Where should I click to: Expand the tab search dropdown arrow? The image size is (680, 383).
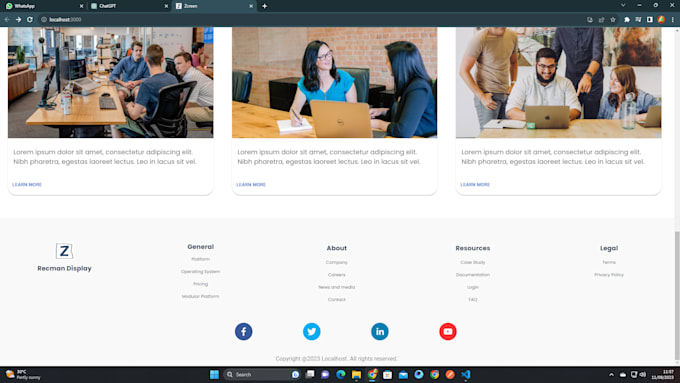(623, 5)
